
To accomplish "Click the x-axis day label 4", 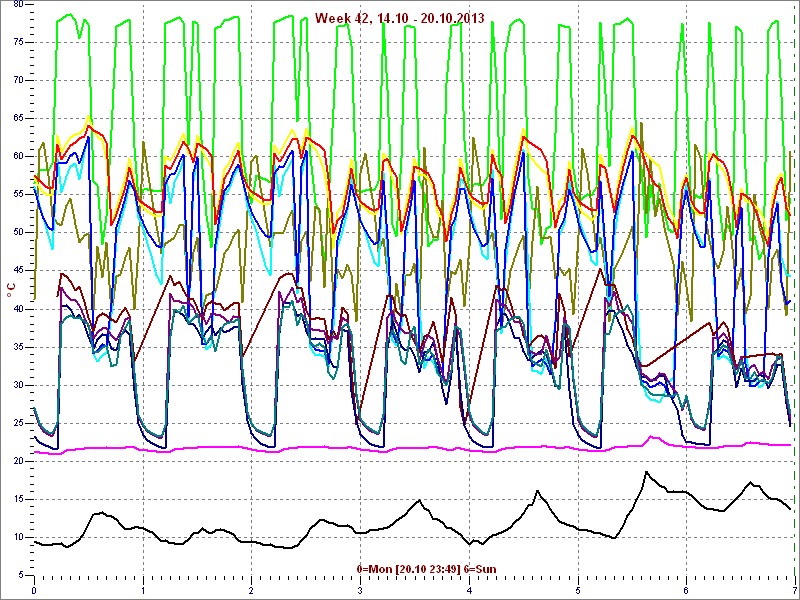I will (x=469, y=591).
